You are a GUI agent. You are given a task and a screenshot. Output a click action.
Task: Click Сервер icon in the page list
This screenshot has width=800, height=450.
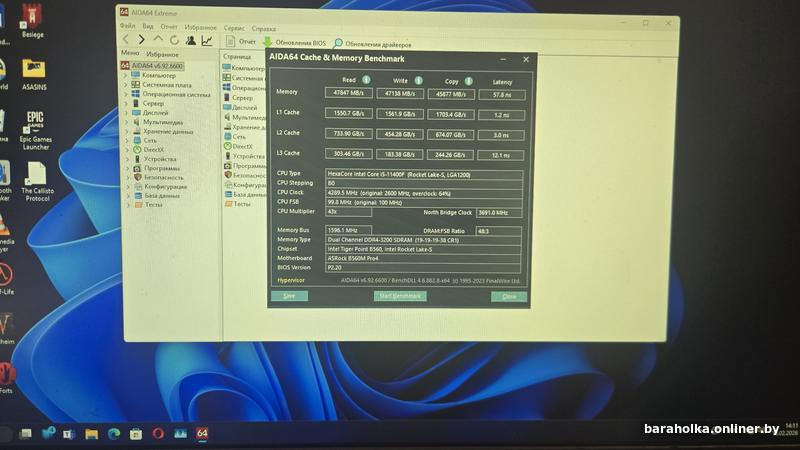coord(227,97)
